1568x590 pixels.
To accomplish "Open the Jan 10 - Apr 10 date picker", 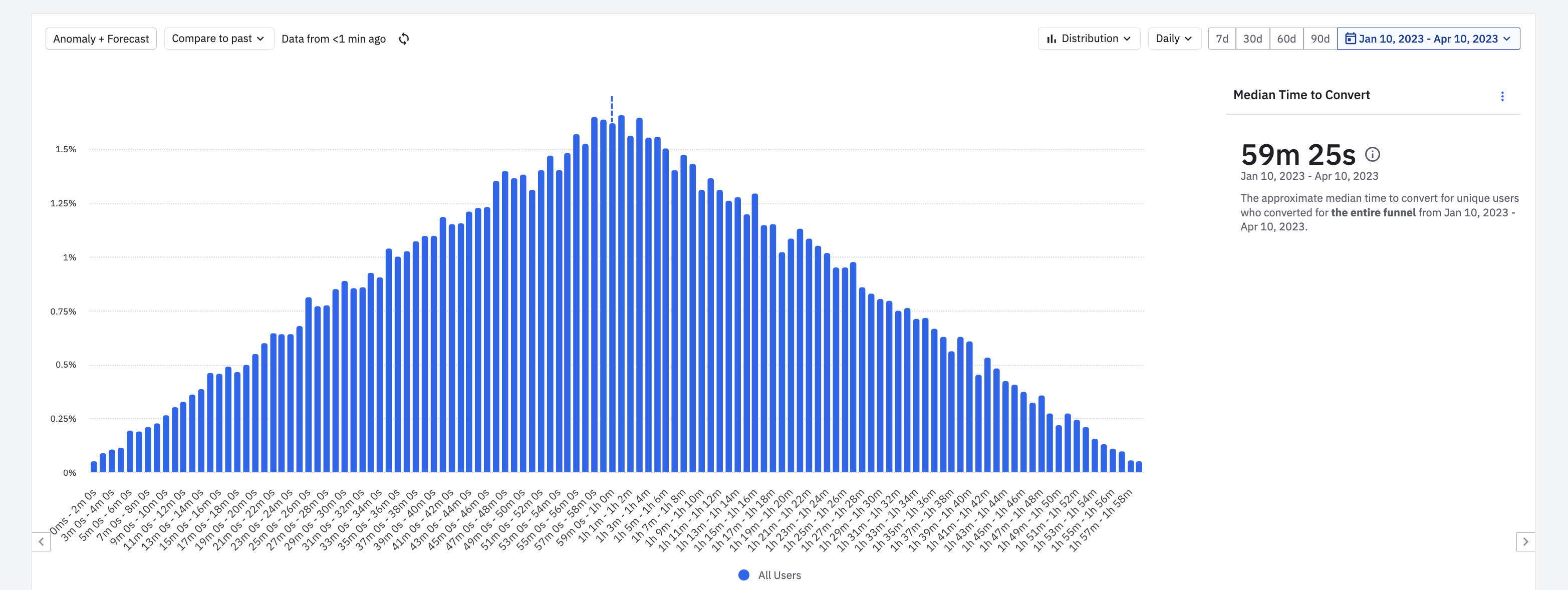I will tap(1428, 39).
